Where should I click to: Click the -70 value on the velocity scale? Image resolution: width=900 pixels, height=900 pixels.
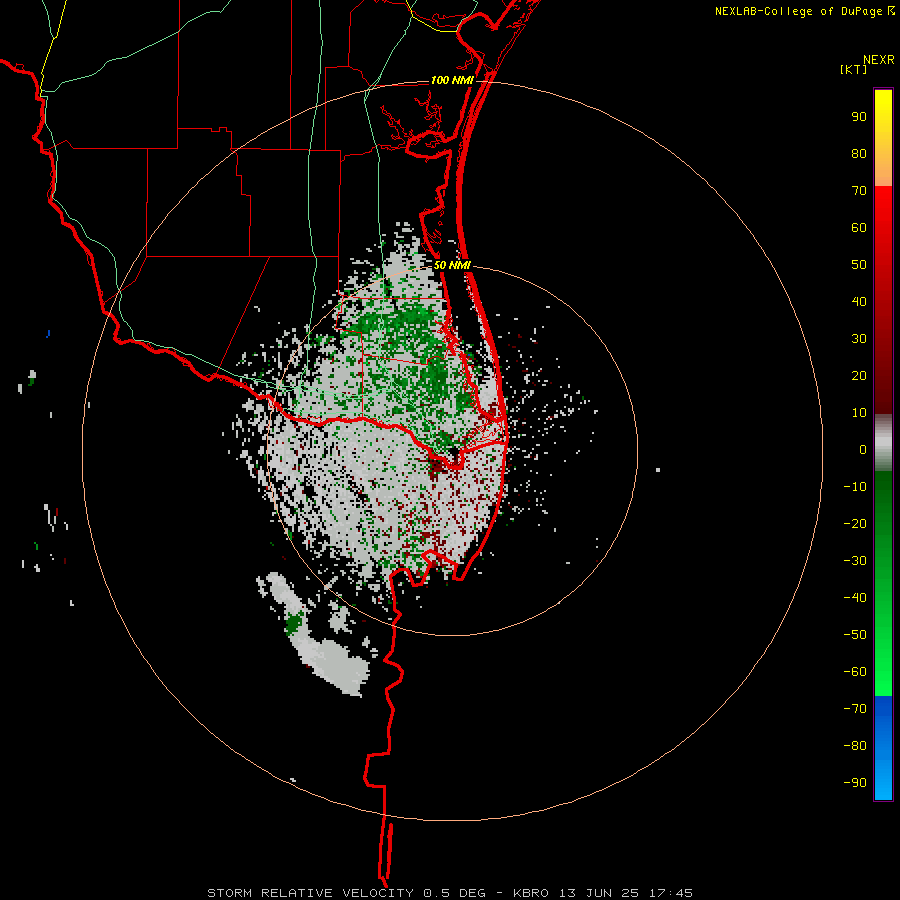pos(855,708)
